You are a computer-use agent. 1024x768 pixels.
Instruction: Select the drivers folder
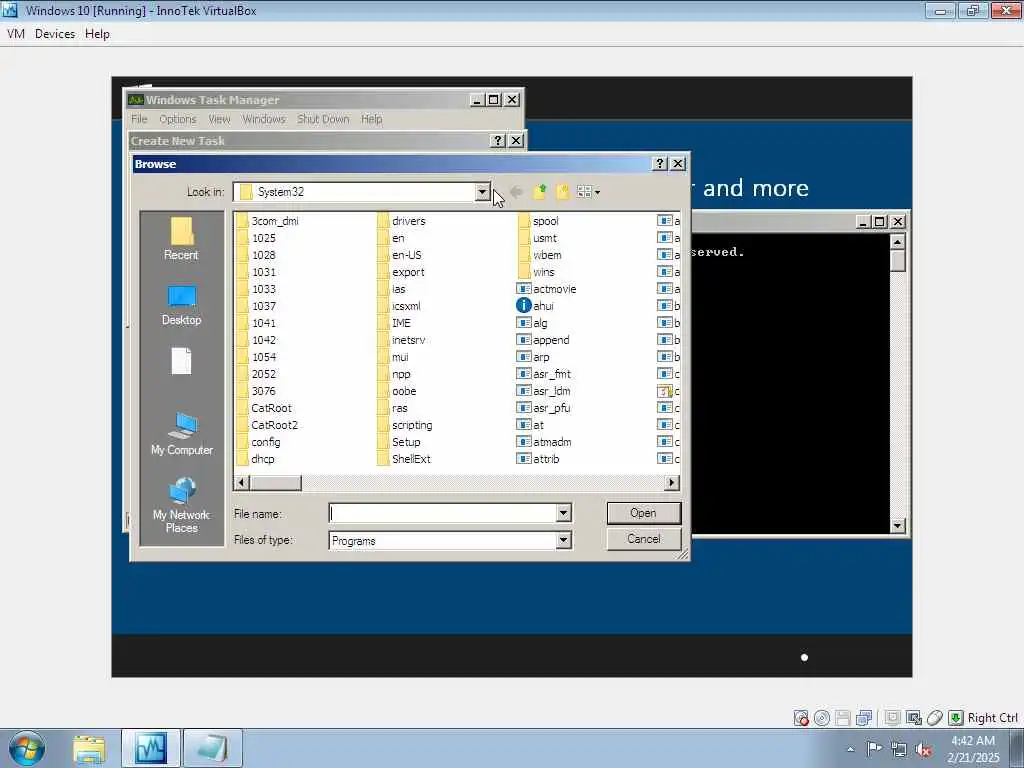click(x=401, y=221)
